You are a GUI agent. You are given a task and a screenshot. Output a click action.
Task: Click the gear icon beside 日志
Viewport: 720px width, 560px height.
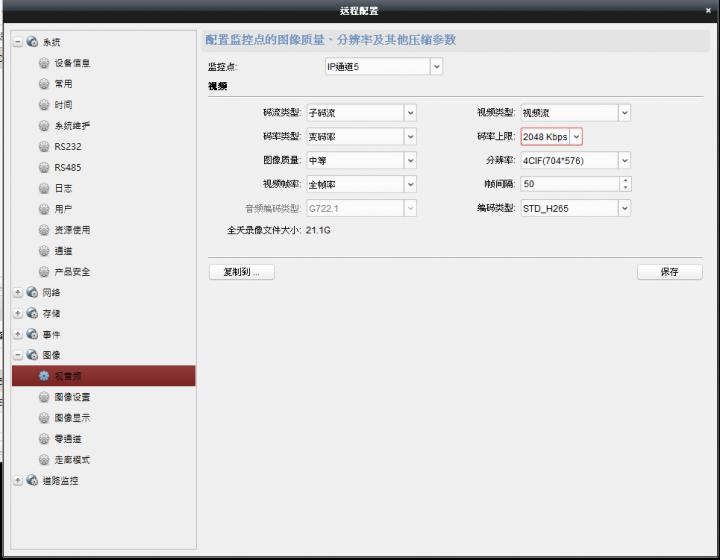click(44, 188)
